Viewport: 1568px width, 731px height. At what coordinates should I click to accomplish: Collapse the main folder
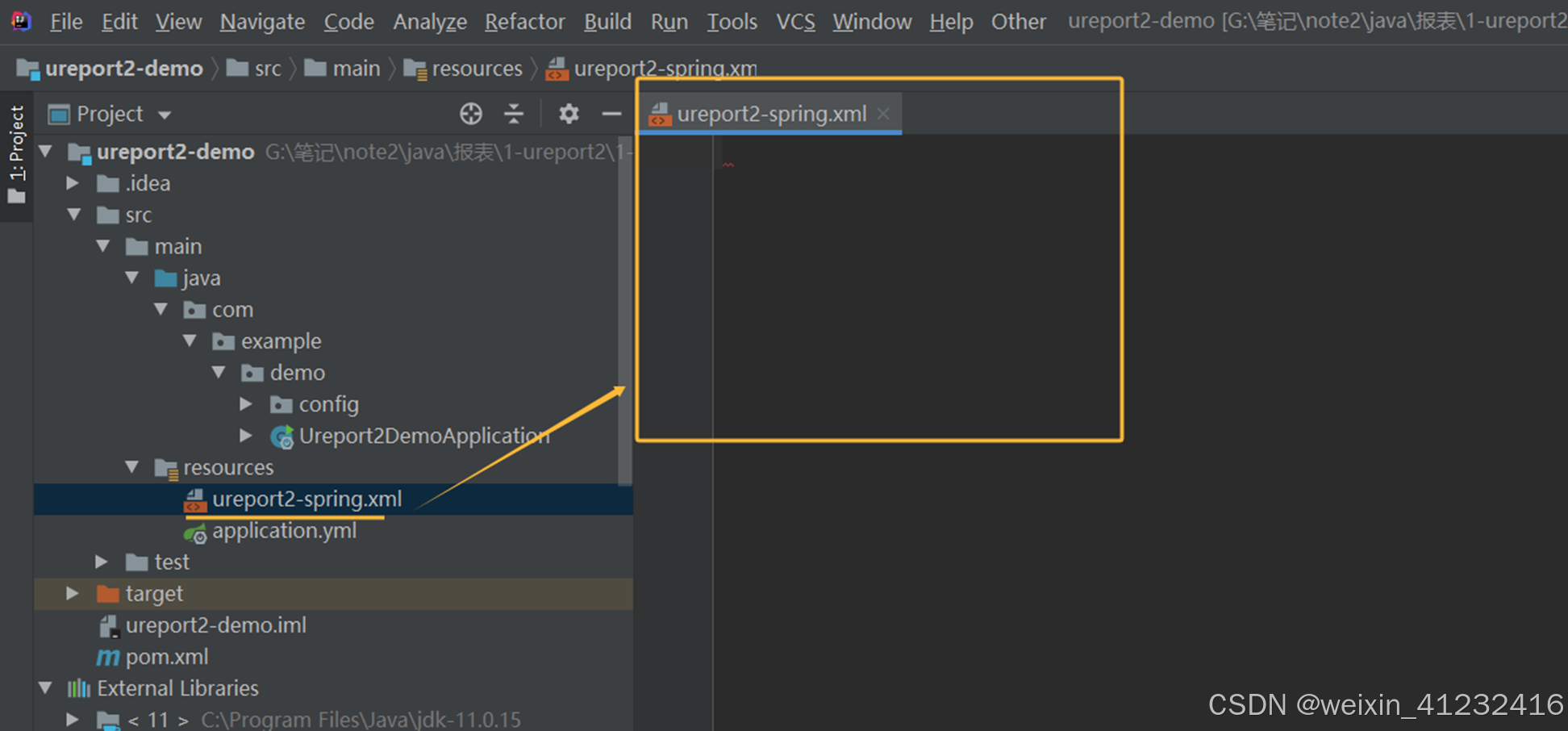click(103, 246)
